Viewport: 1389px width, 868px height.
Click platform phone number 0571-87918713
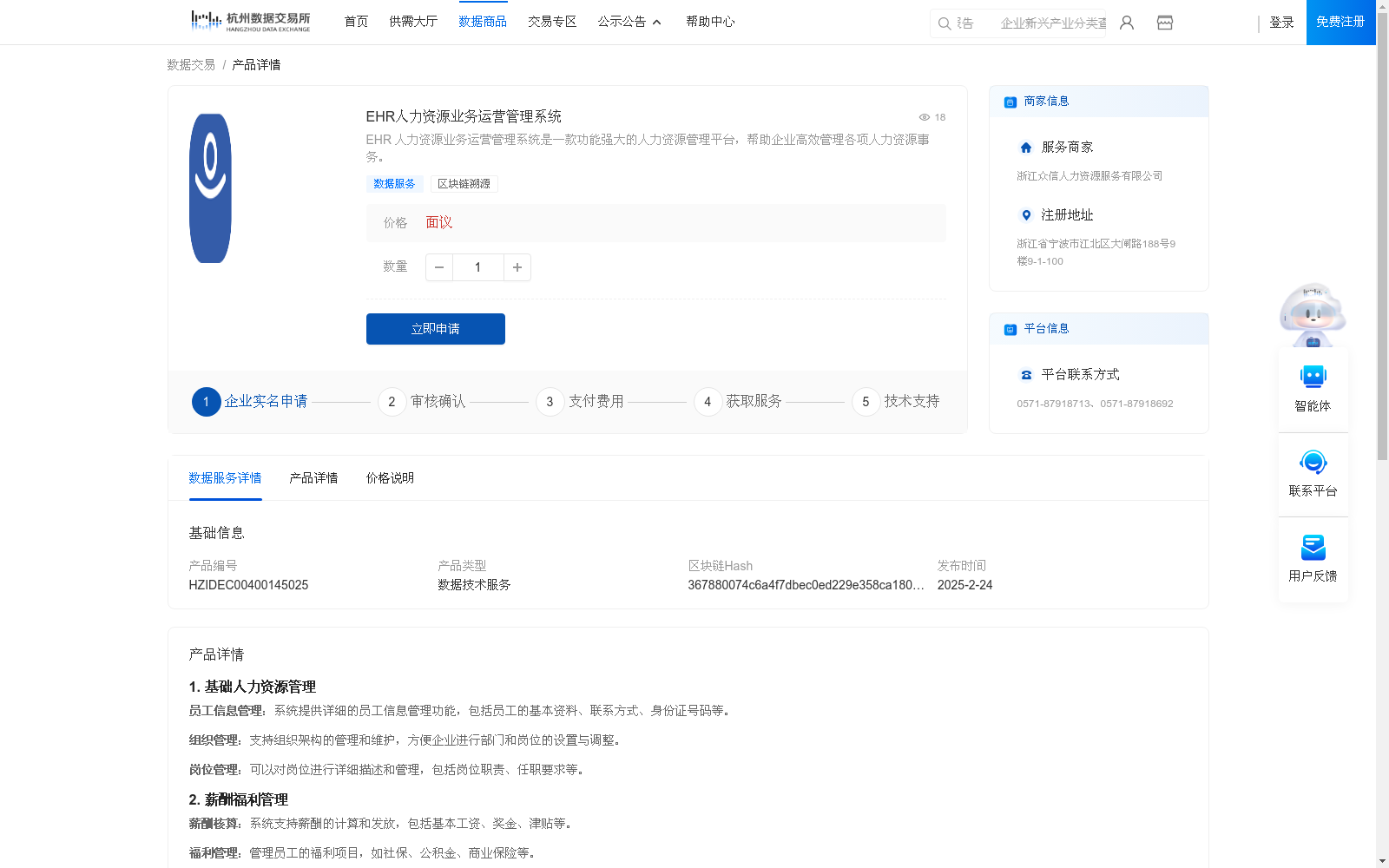1055,404
